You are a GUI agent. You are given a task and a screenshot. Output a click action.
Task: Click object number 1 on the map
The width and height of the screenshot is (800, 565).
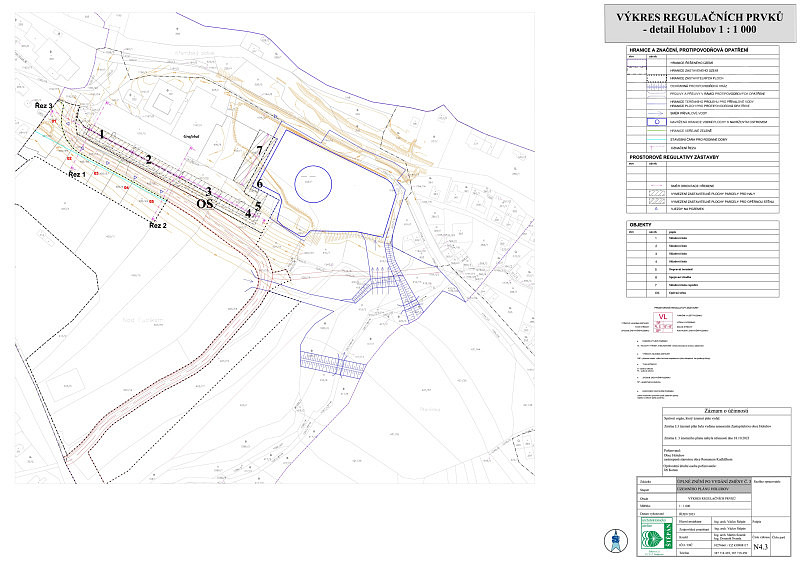(100, 132)
